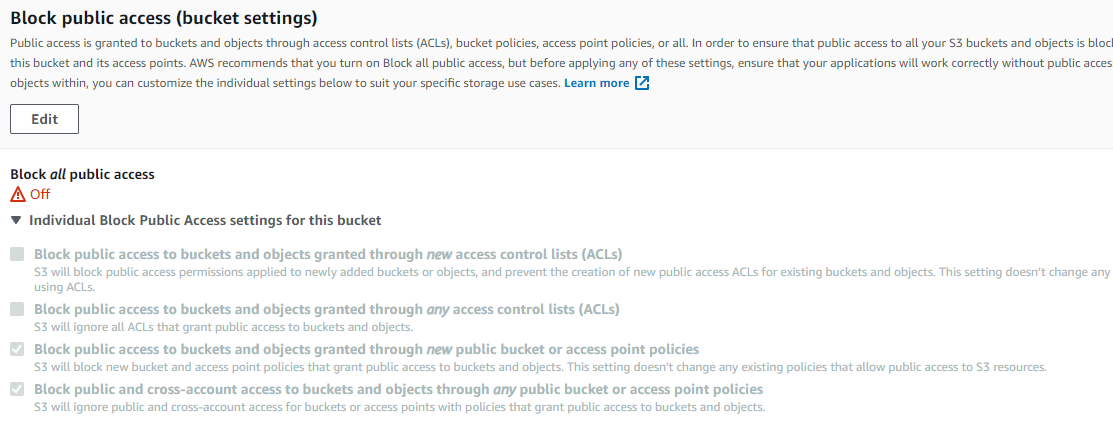Open the Learn more link
This screenshot has height=441, width=1113.
[596, 83]
